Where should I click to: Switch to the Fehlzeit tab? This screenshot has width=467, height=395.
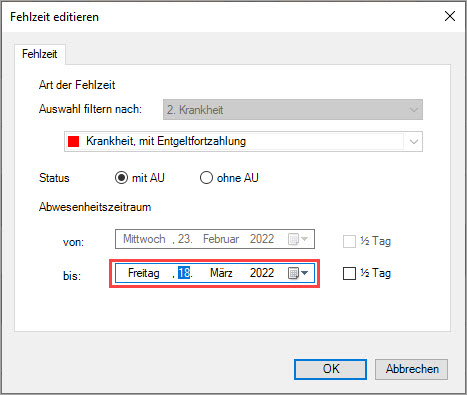pos(40,54)
